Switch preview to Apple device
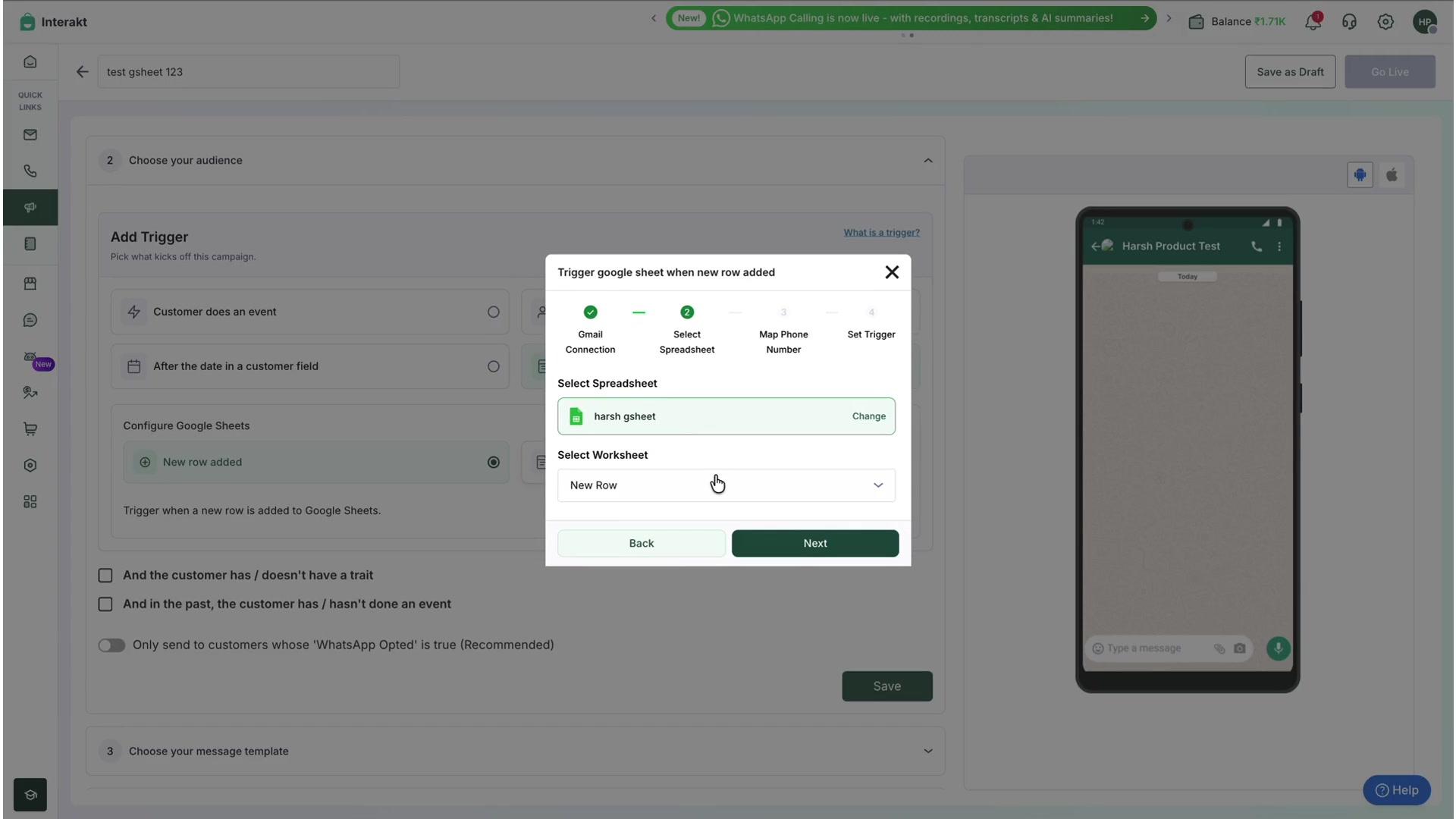The image size is (1456, 819). [x=1392, y=175]
